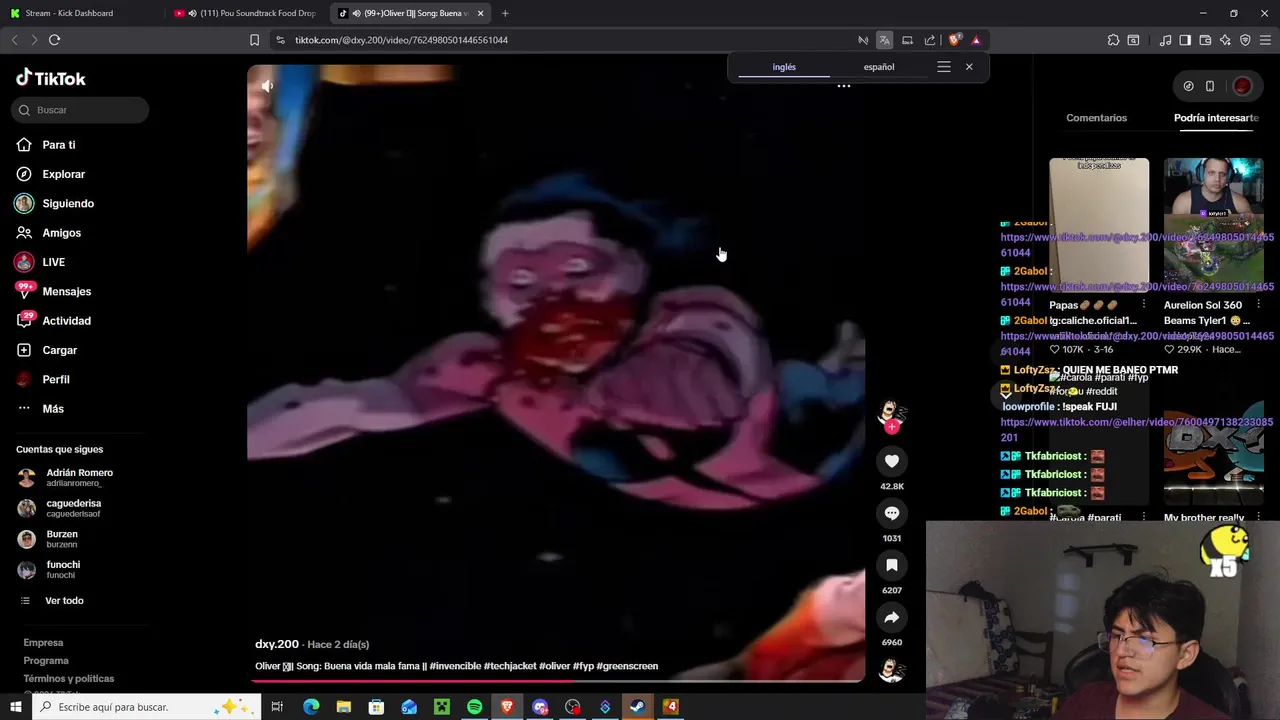The image size is (1280, 720).
Task: Open the Windows Start menu
Action: tap(16, 707)
